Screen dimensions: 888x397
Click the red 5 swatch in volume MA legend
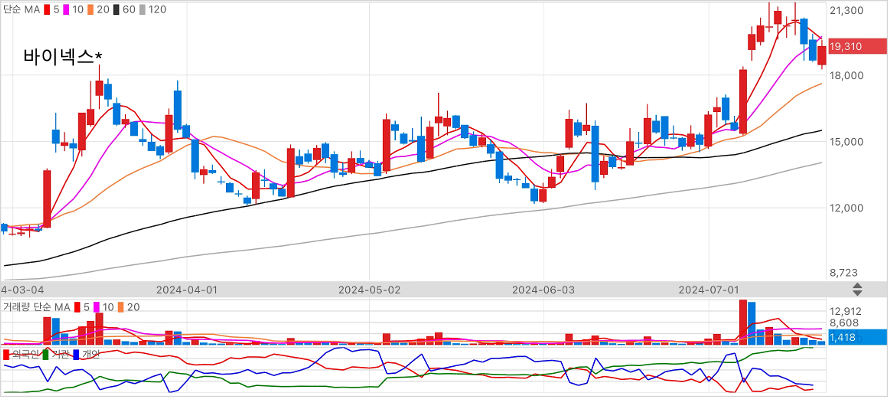78,307
